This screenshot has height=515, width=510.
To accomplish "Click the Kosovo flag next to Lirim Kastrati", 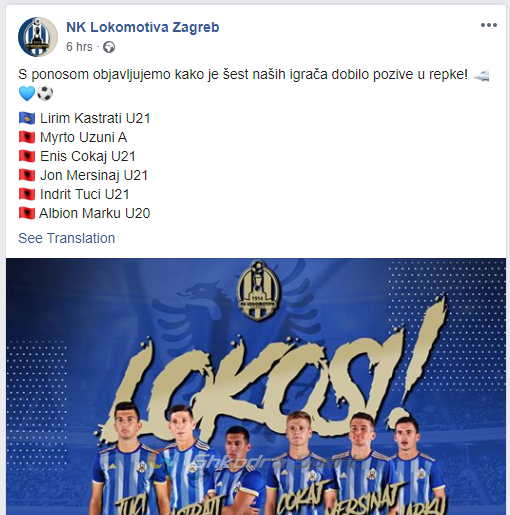I will pos(27,118).
